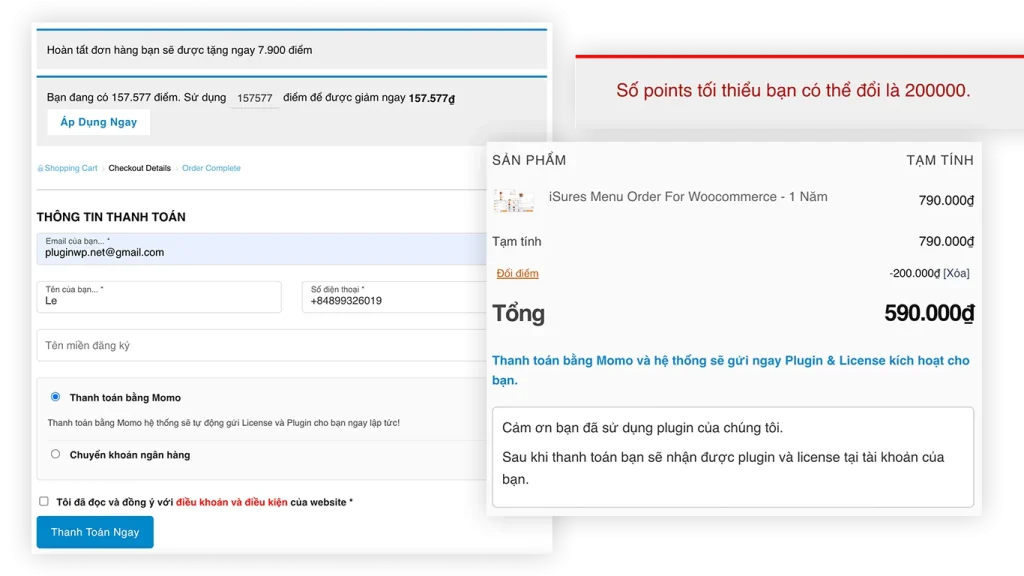The image size is (1024, 576).
Task: Open the điều khoản và điều kiện link
Action: coord(231,502)
